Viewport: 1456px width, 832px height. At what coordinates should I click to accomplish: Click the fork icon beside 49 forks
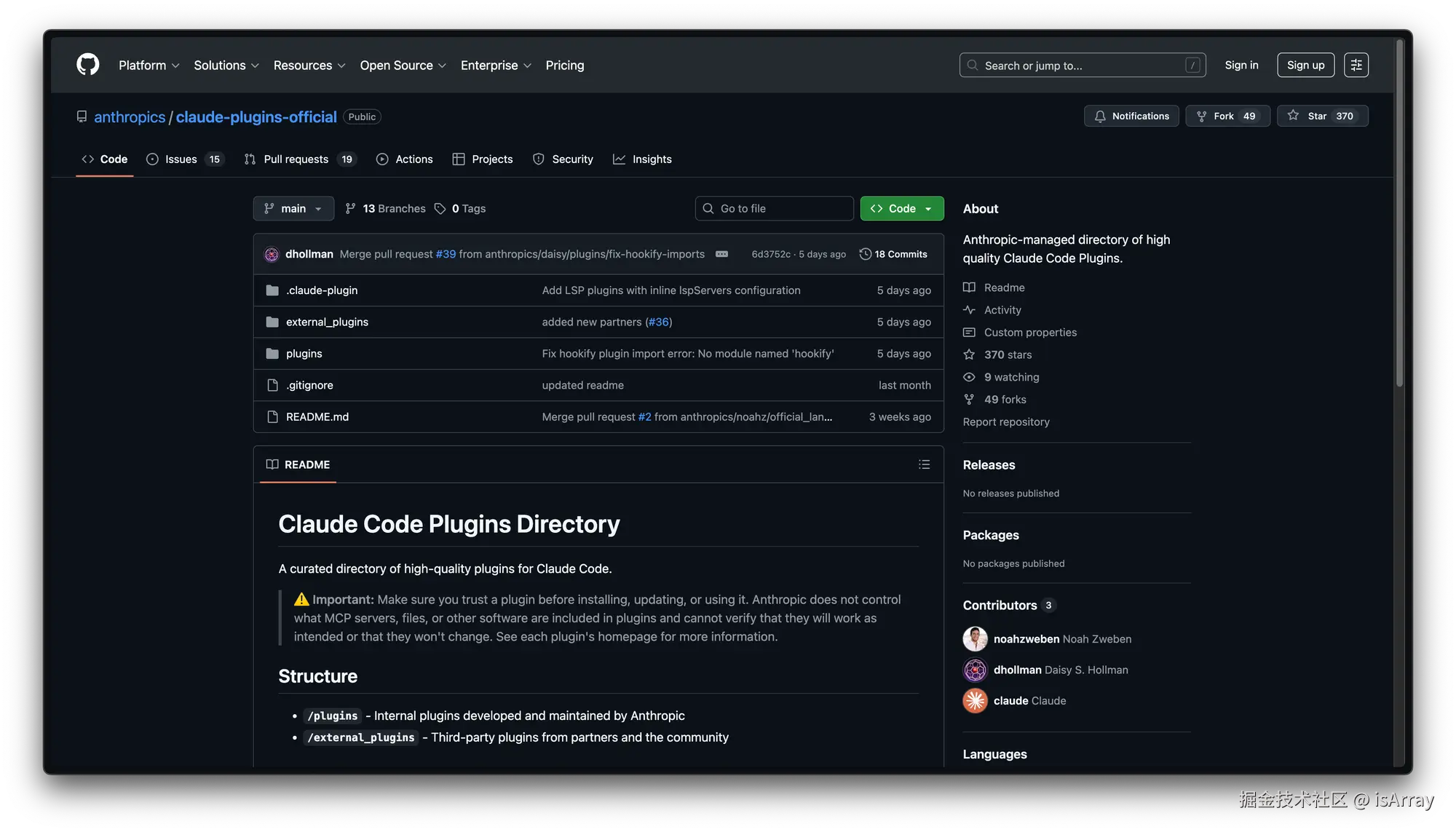click(x=969, y=400)
